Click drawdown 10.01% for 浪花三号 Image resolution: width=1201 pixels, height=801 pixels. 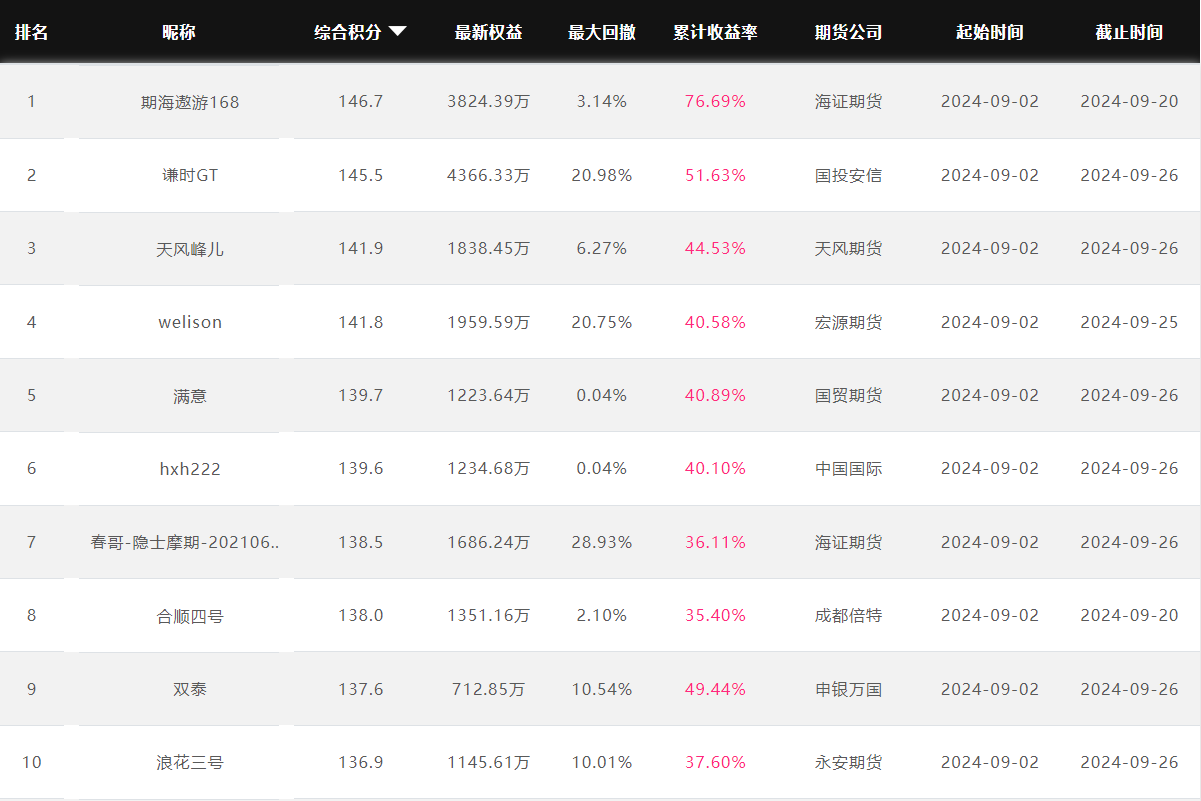click(602, 763)
